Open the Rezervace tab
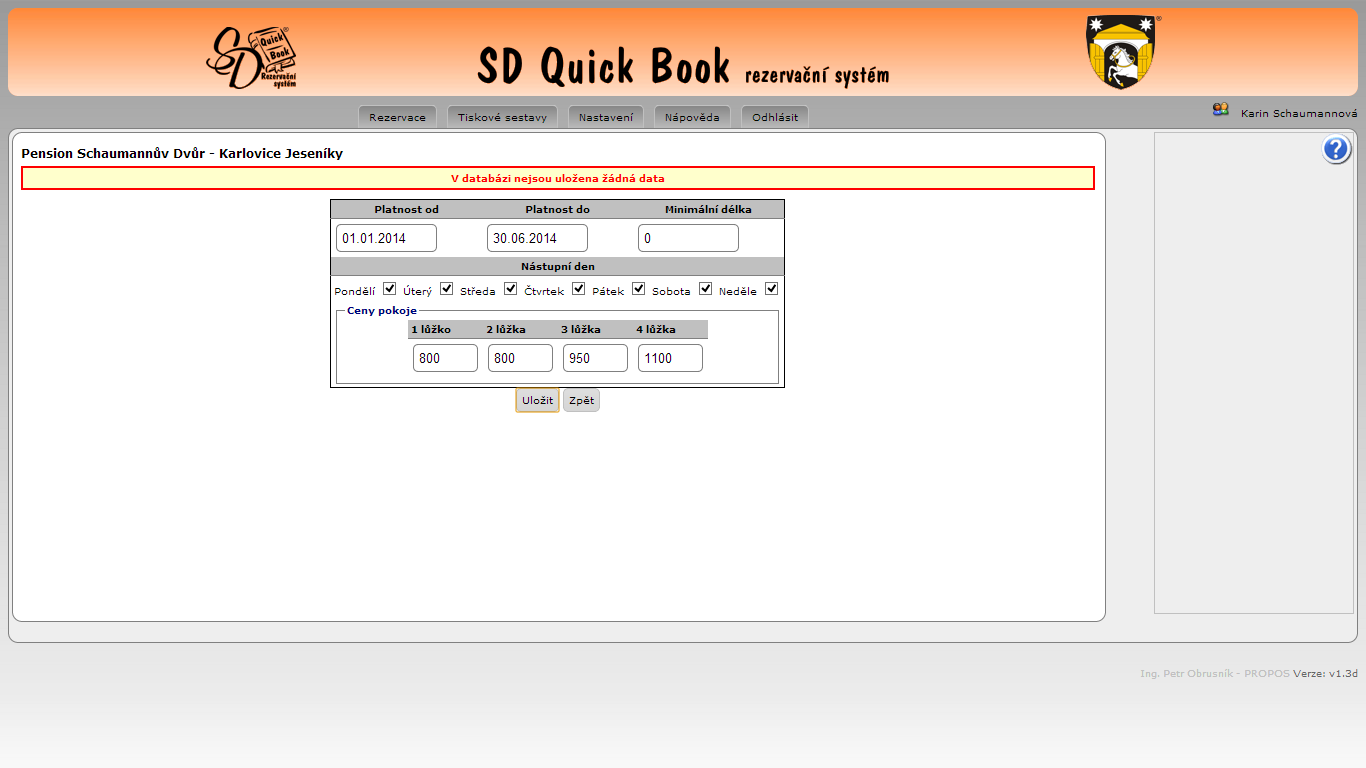Image resolution: width=1366 pixels, height=768 pixels. tap(397, 117)
